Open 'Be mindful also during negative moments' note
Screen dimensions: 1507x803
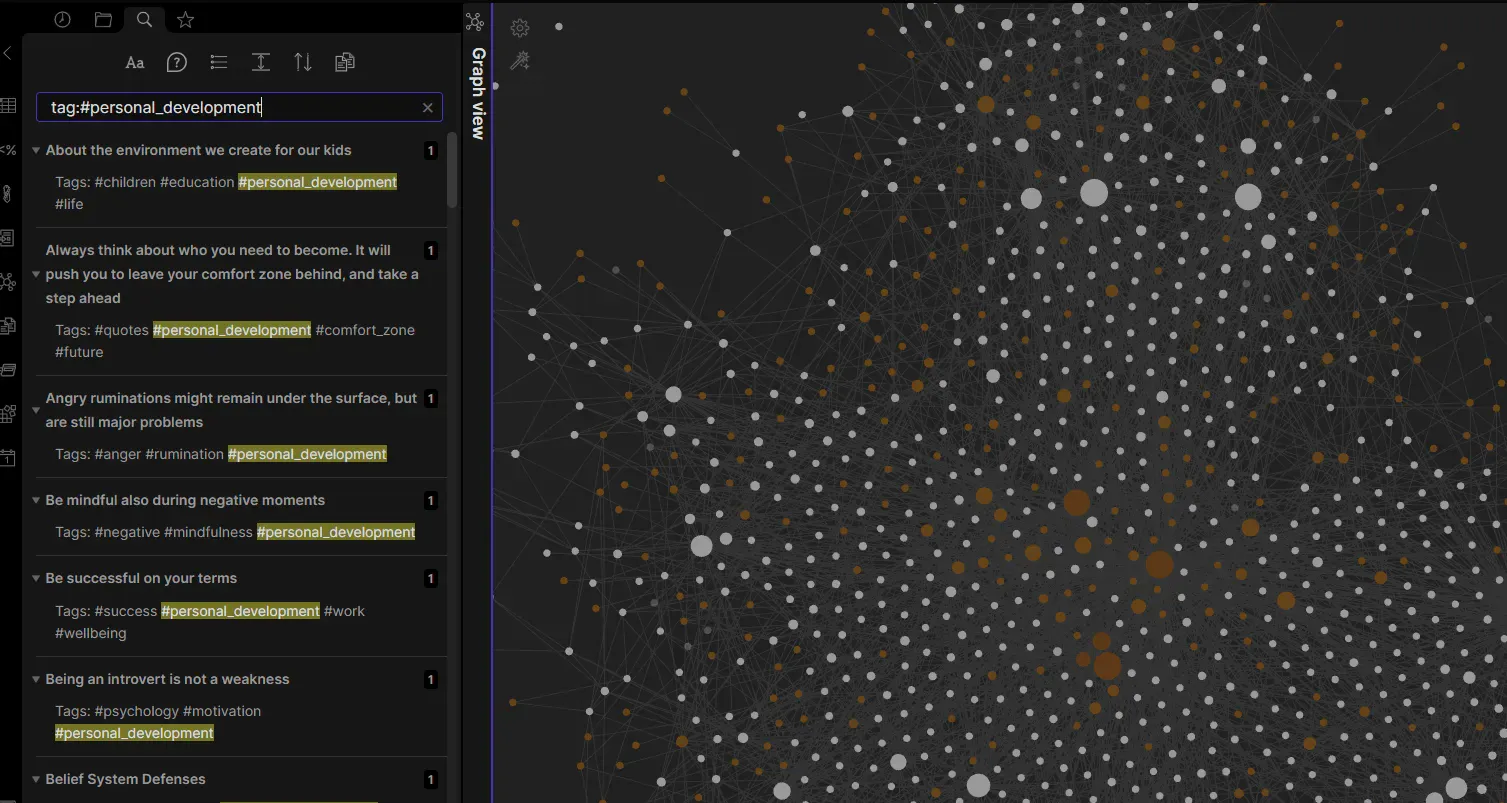tap(185, 500)
